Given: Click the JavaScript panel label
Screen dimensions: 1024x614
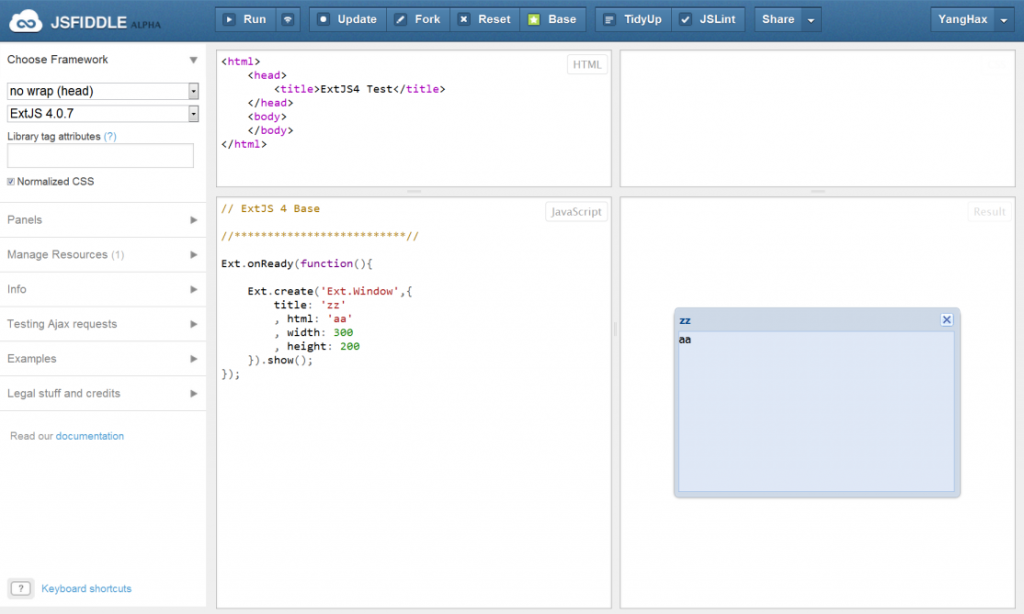Looking at the screenshot, I should tap(576, 212).
